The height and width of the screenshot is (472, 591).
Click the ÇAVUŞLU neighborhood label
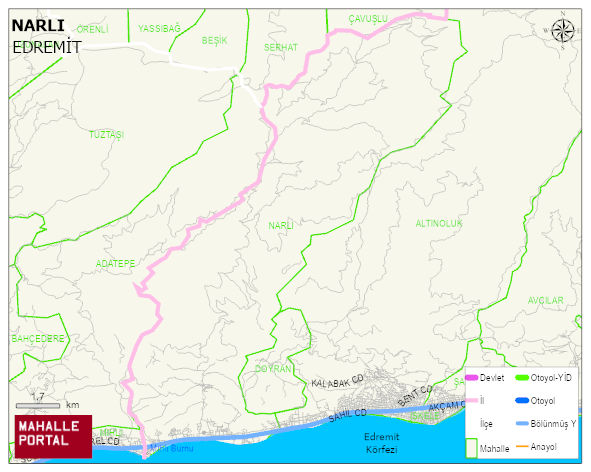point(368,18)
